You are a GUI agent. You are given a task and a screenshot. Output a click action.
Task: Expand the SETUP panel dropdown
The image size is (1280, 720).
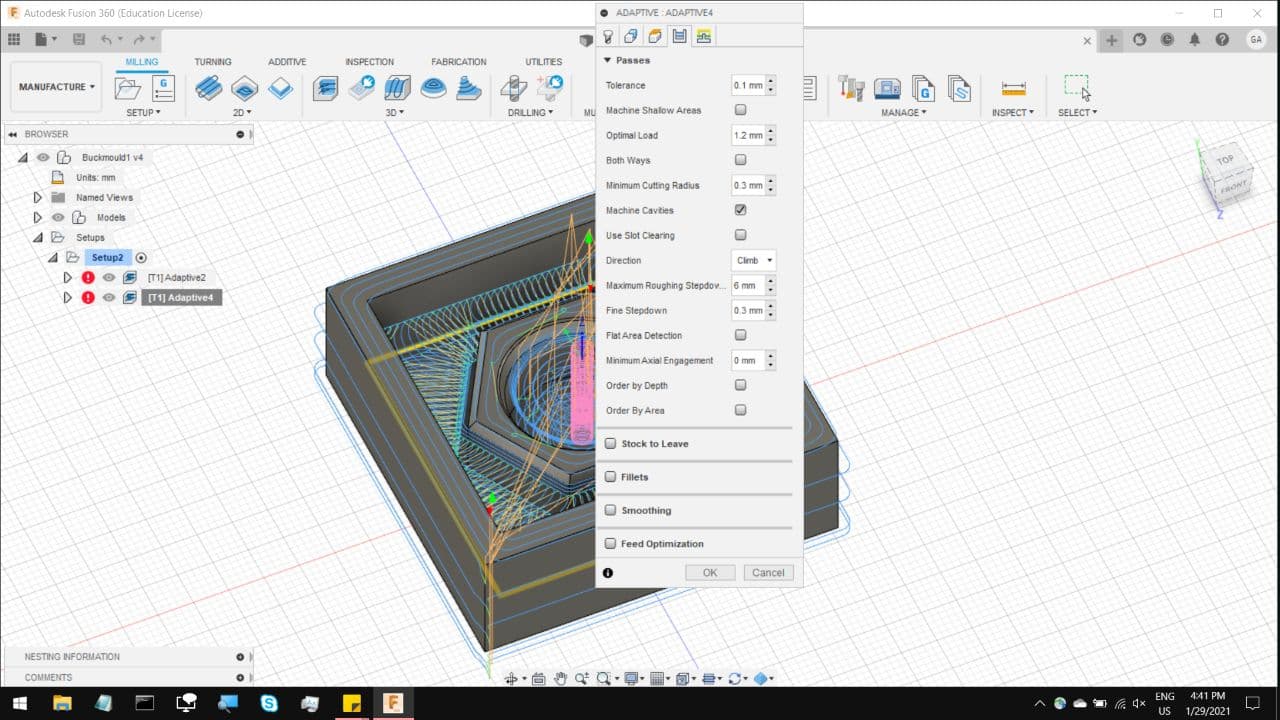point(143,113)
